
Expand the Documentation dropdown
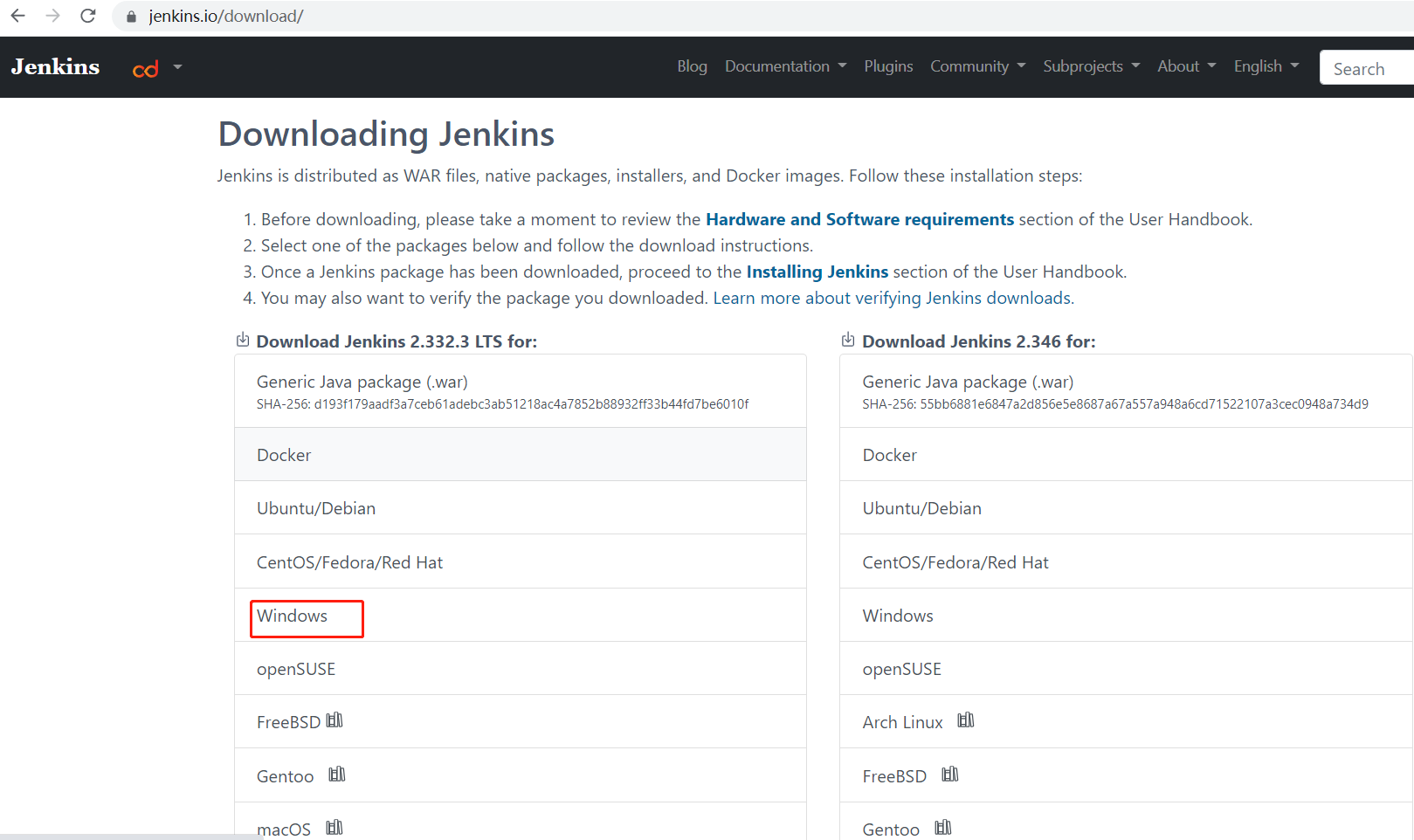point(785,66)
